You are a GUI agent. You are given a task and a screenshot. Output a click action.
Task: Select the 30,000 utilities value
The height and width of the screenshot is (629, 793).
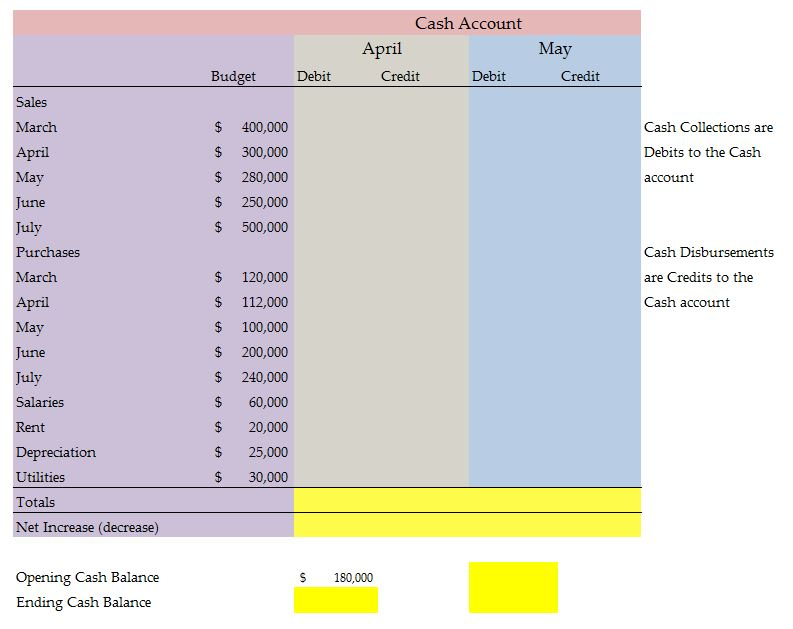pos(268,477)
